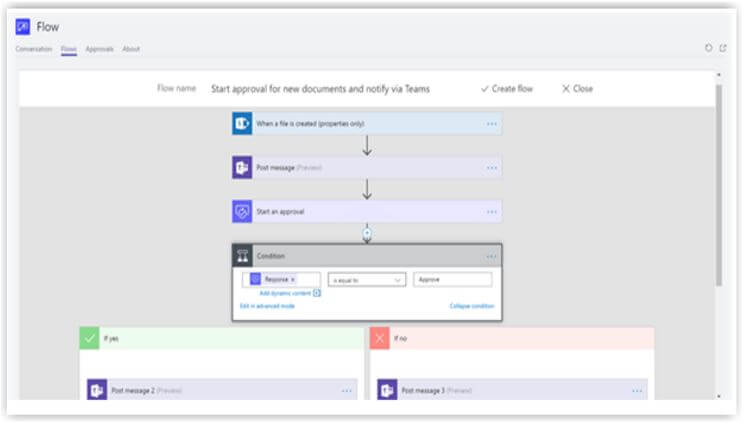Open options menu for Post message 2
The width and height of the screenshot is (752, 425).
(x=346, y=391)
